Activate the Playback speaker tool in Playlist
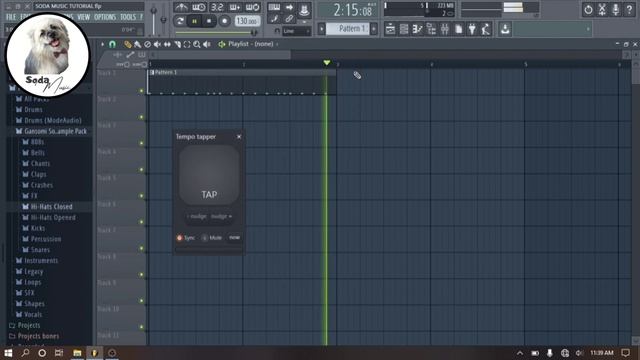Viewport: 640px width, 360px height. coord(207,44)
